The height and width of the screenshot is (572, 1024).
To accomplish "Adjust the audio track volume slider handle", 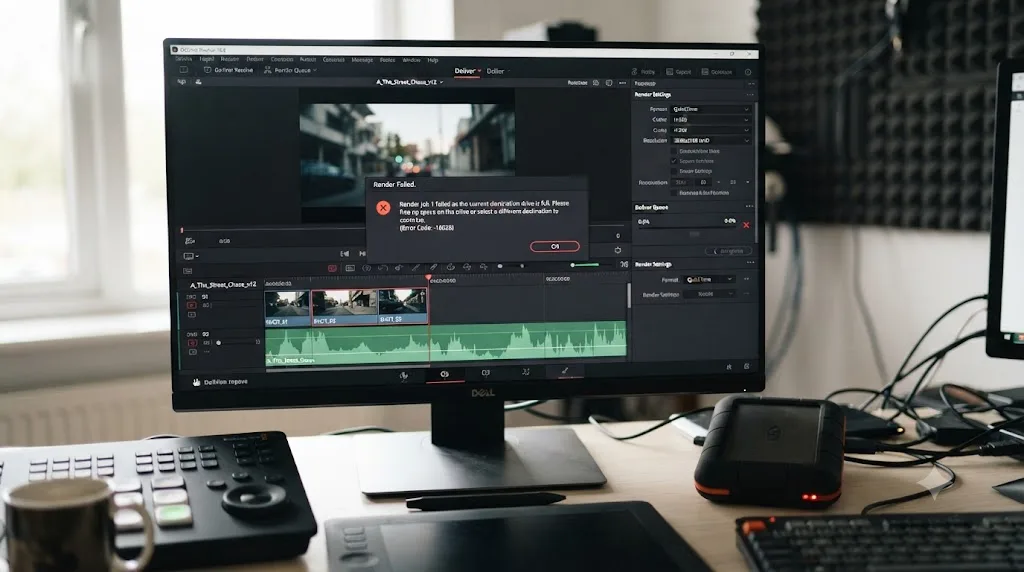I will (219, 342).
